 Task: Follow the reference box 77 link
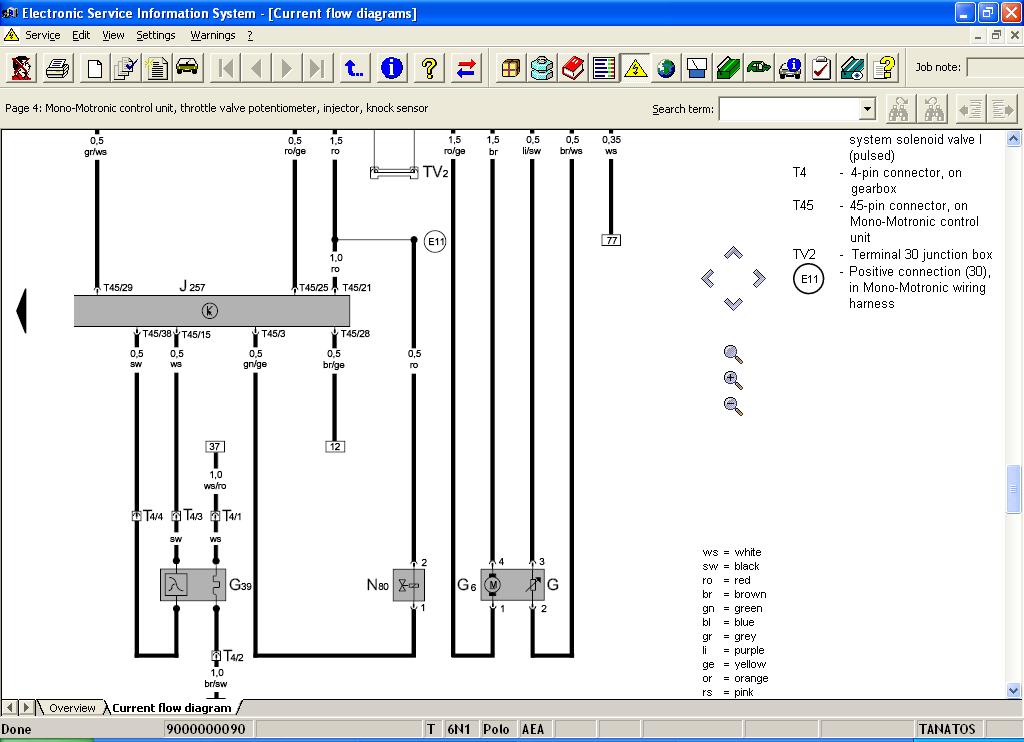point(611,240)
